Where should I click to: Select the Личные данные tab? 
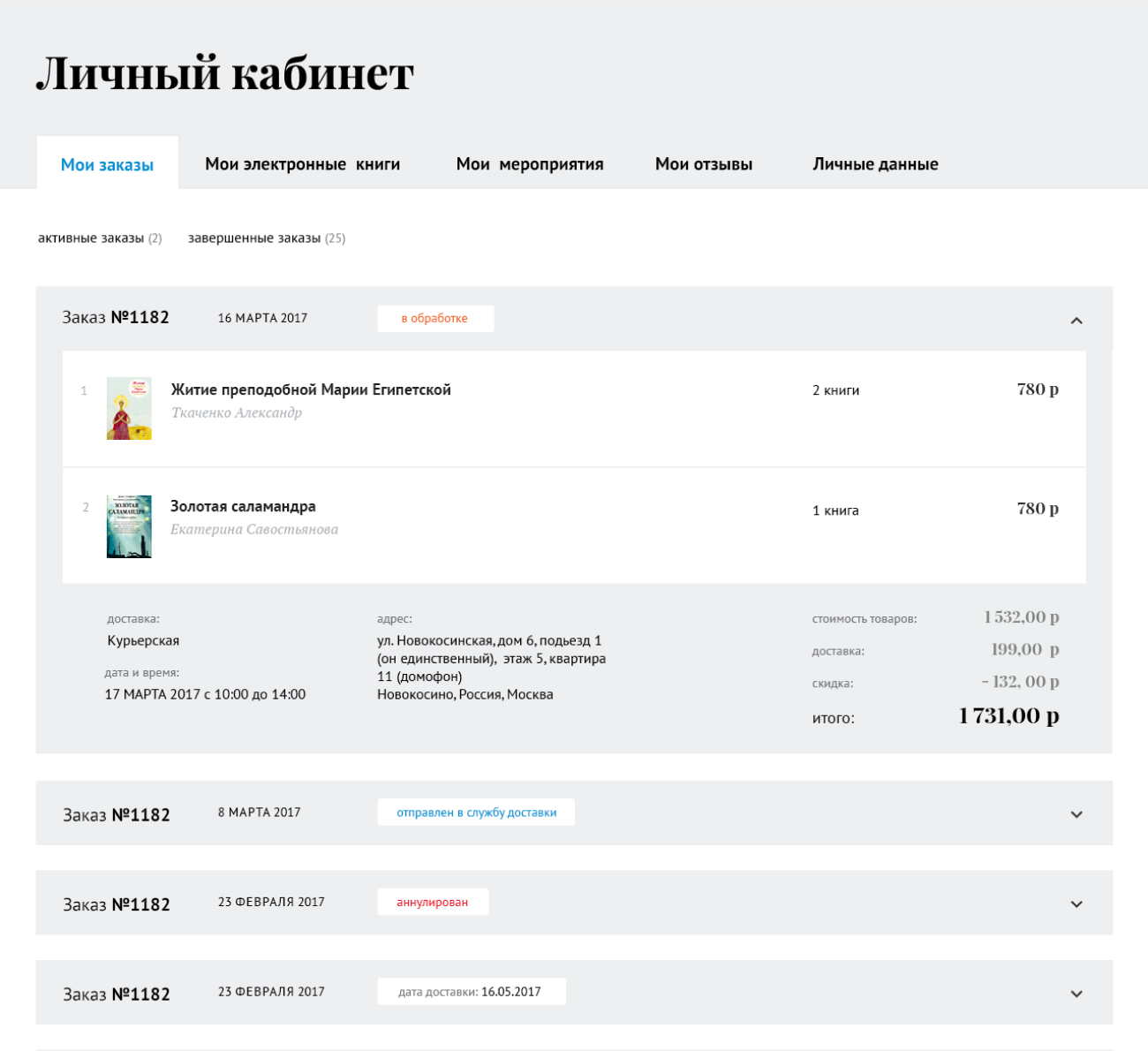point(875,164)
